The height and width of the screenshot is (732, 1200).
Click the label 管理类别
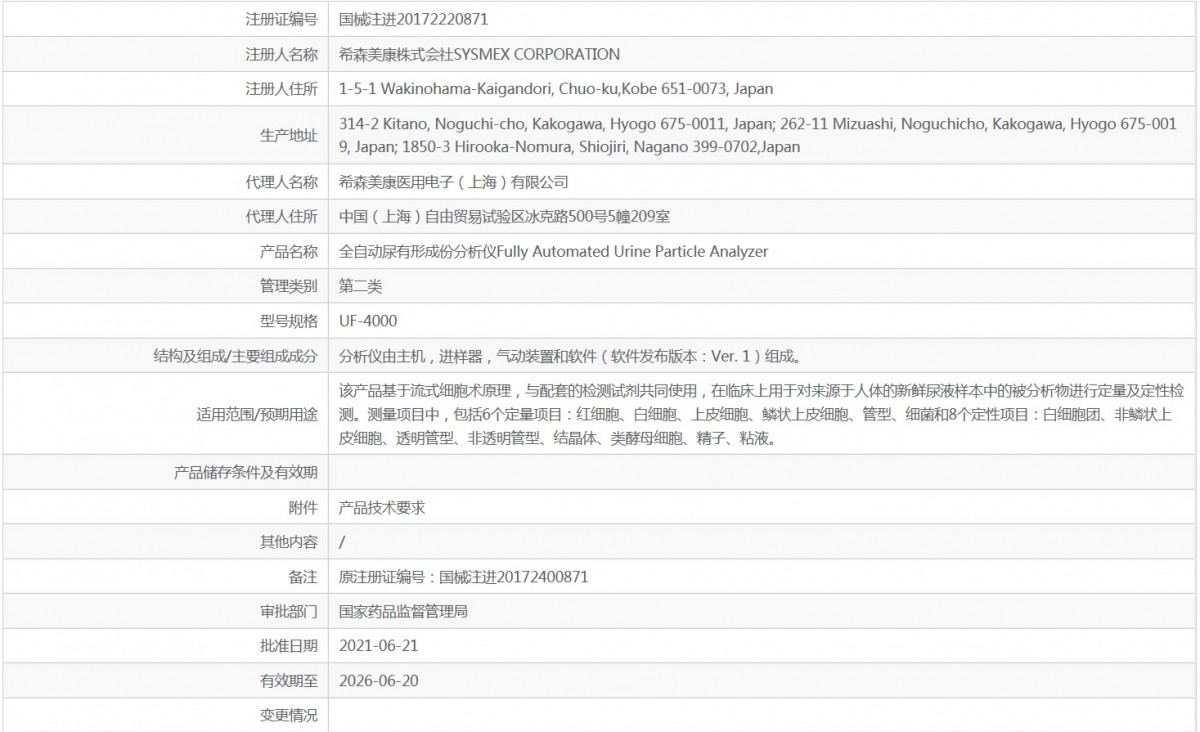(288, 286)
